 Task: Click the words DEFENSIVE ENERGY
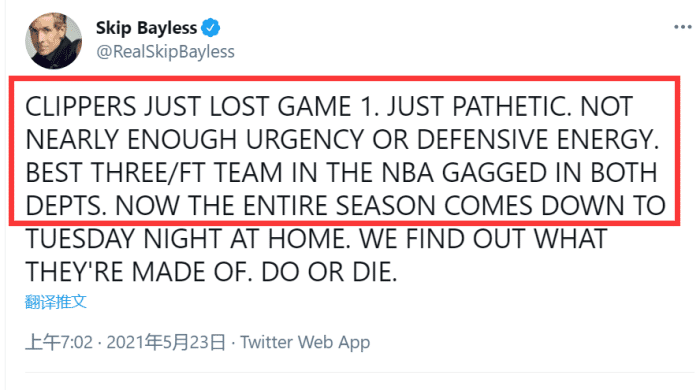click(538, 140)
